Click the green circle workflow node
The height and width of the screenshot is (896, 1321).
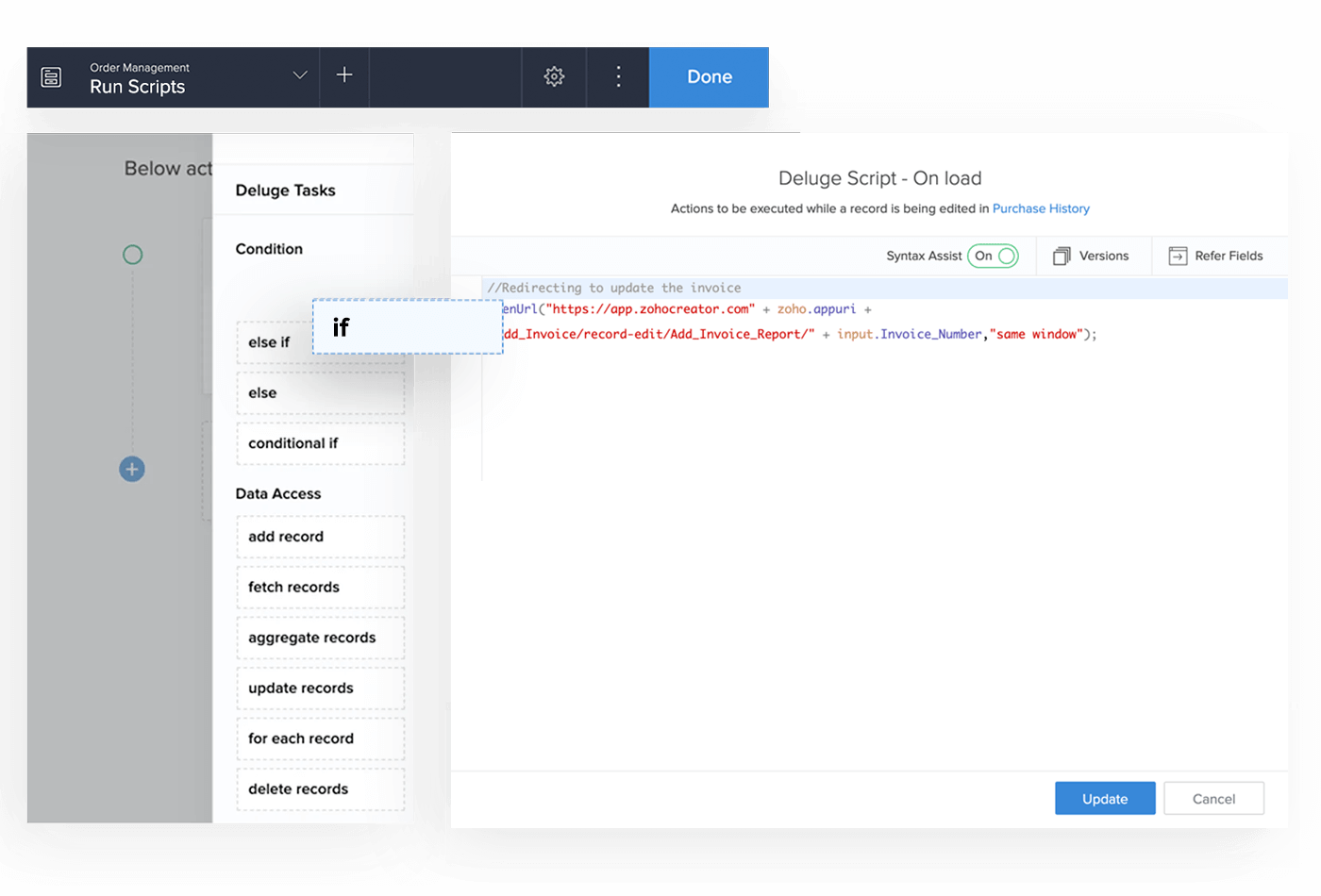[x=133, y=255]
